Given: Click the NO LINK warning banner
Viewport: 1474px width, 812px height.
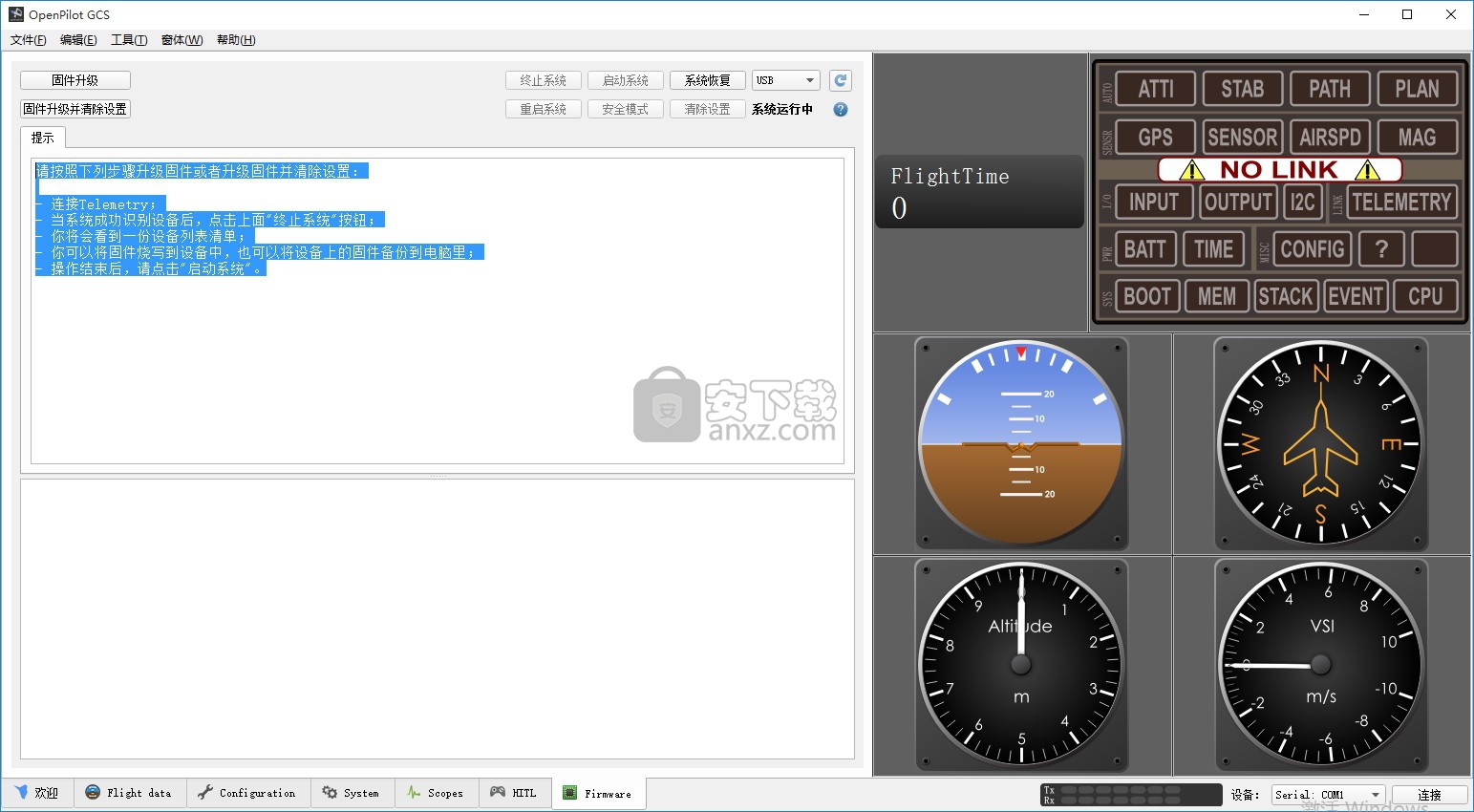Looking at the screenshot, I should (1279, 170).
